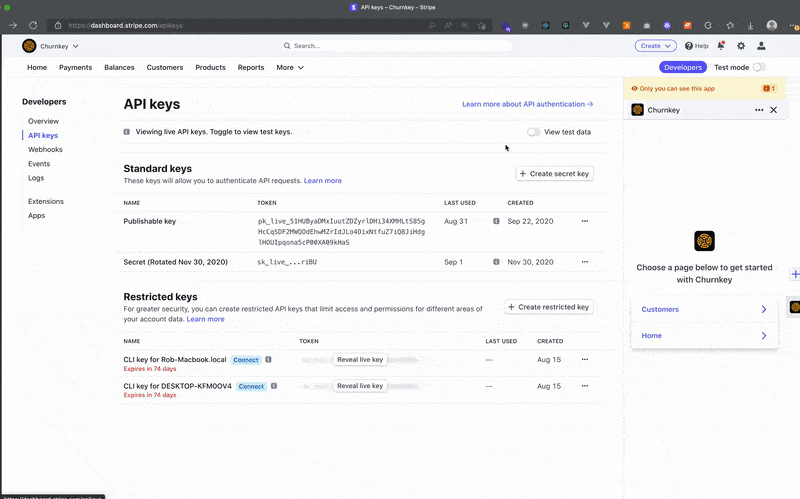Screen dimensions: 800x499
Task: Open the settings gear icon
Action: [x=741, y=45]
